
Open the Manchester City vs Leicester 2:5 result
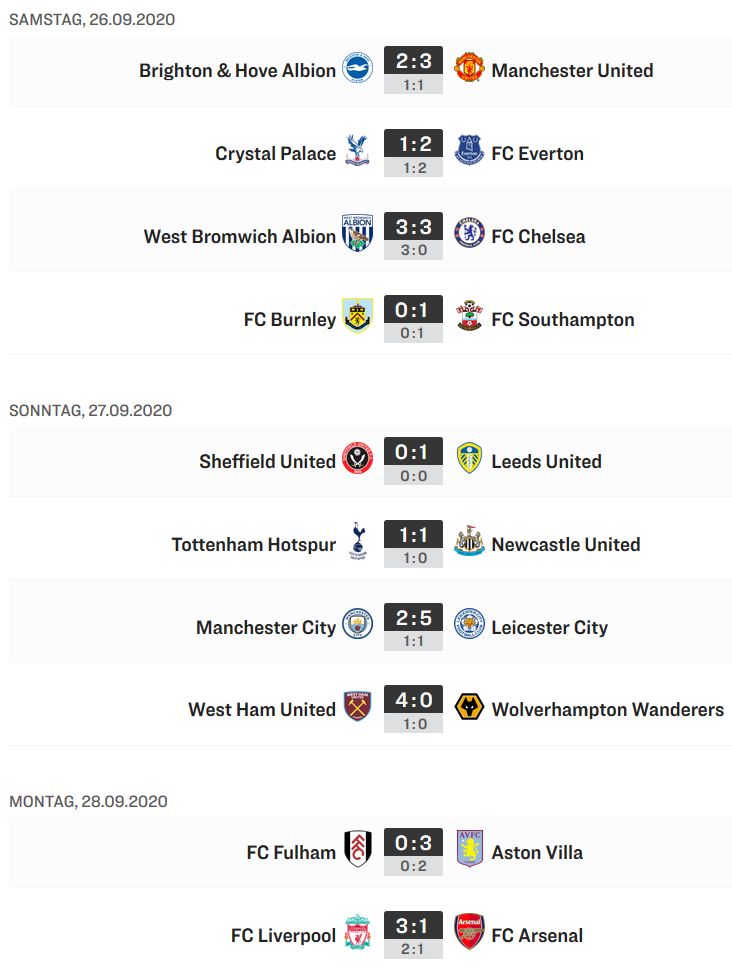pos(413,618)
